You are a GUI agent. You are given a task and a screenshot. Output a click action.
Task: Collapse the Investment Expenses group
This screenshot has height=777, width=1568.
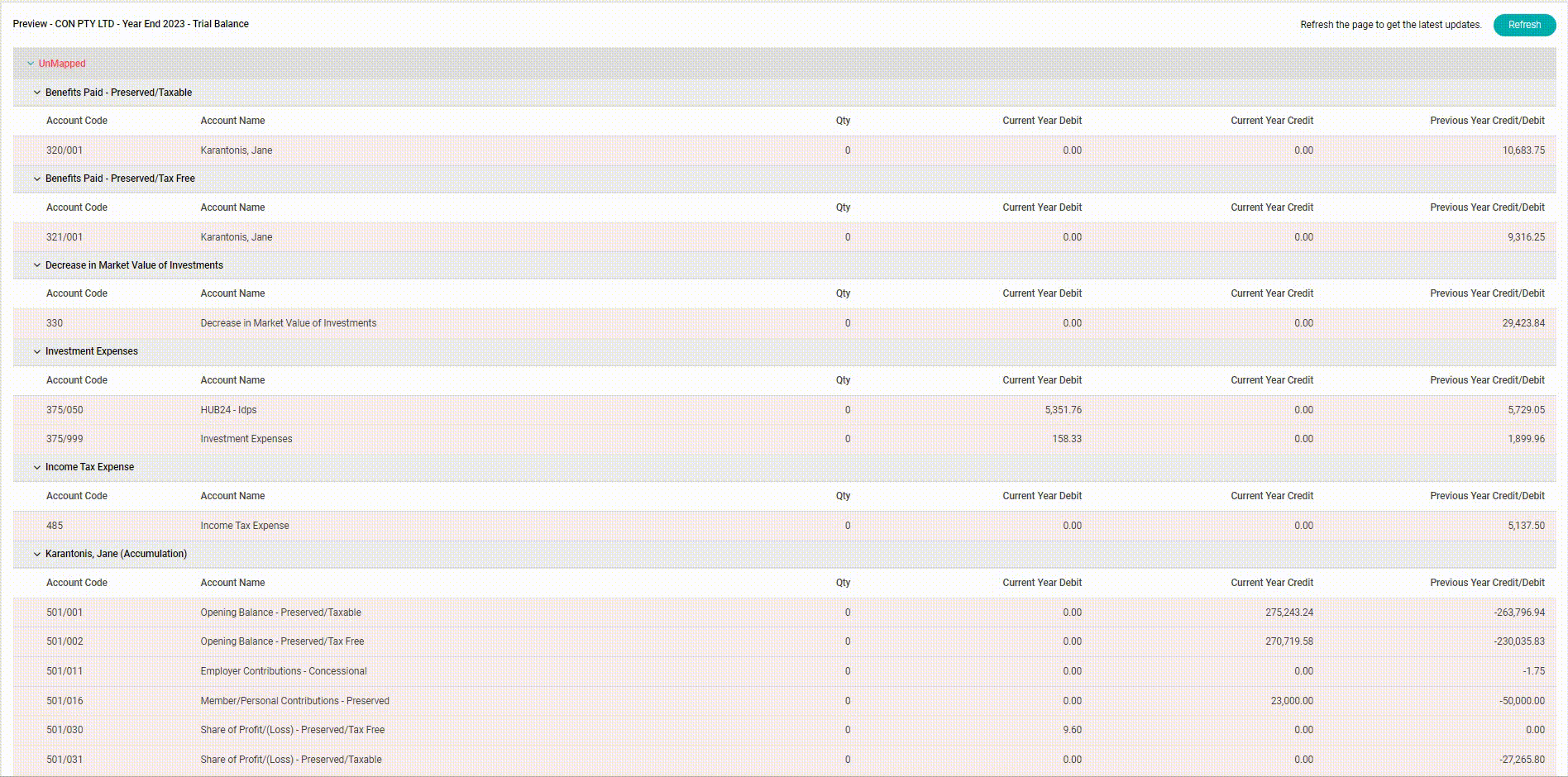[37, 351]
